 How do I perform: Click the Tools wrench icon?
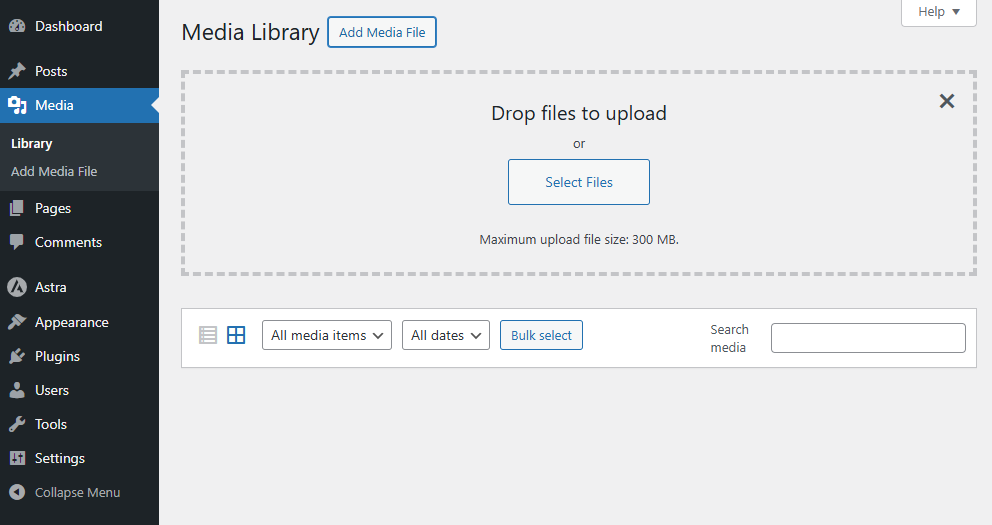tap(17, 424)
